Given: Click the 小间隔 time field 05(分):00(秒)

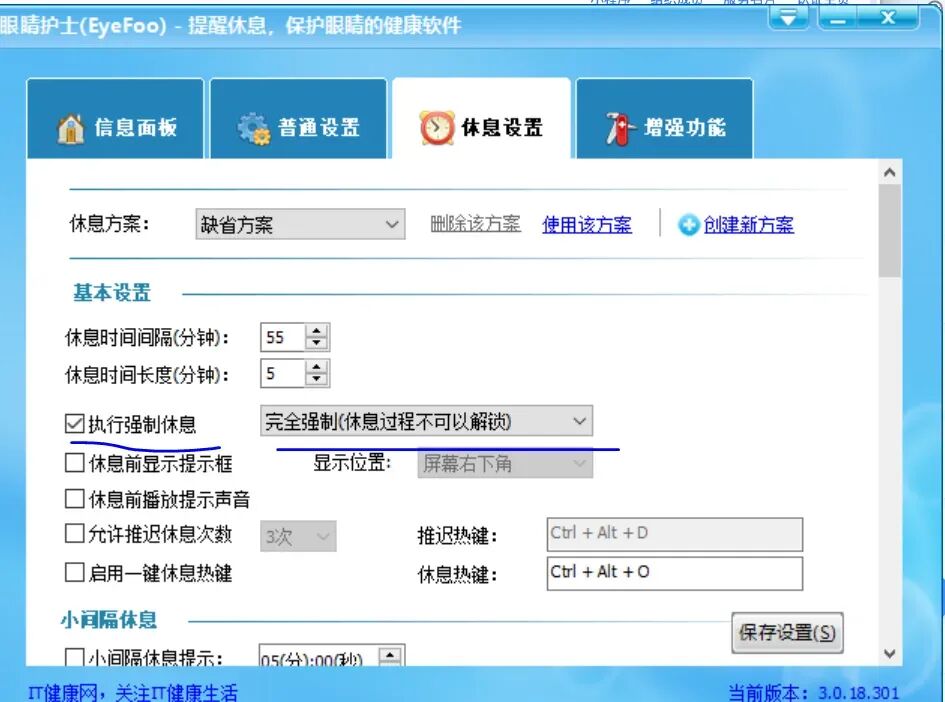Looking at the screenshot, I should [319, 657].
